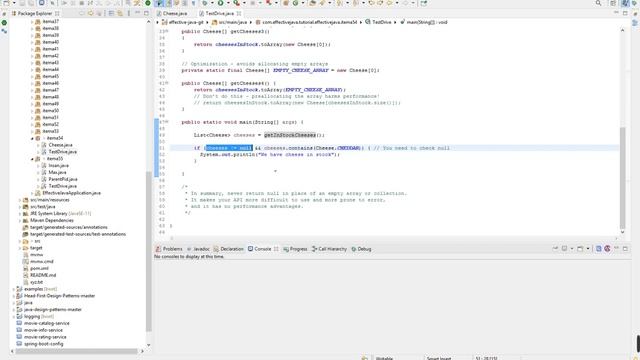Screen dimensions: 640x360
Task: Collapse the items35 package node
Action: 32,159
